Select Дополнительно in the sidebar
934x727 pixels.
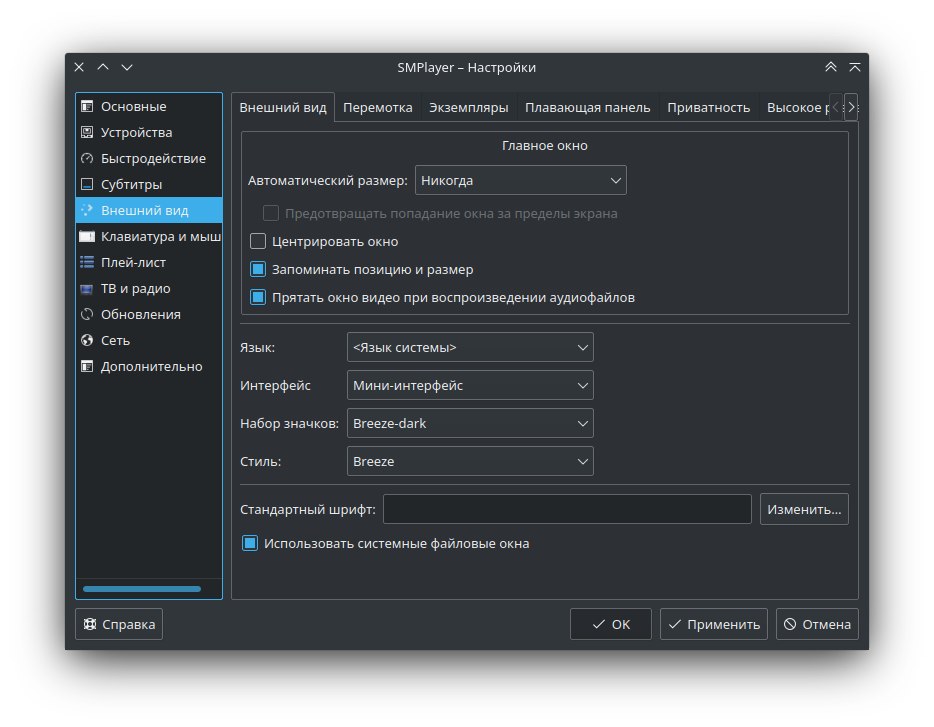click(x=149, y=366)
